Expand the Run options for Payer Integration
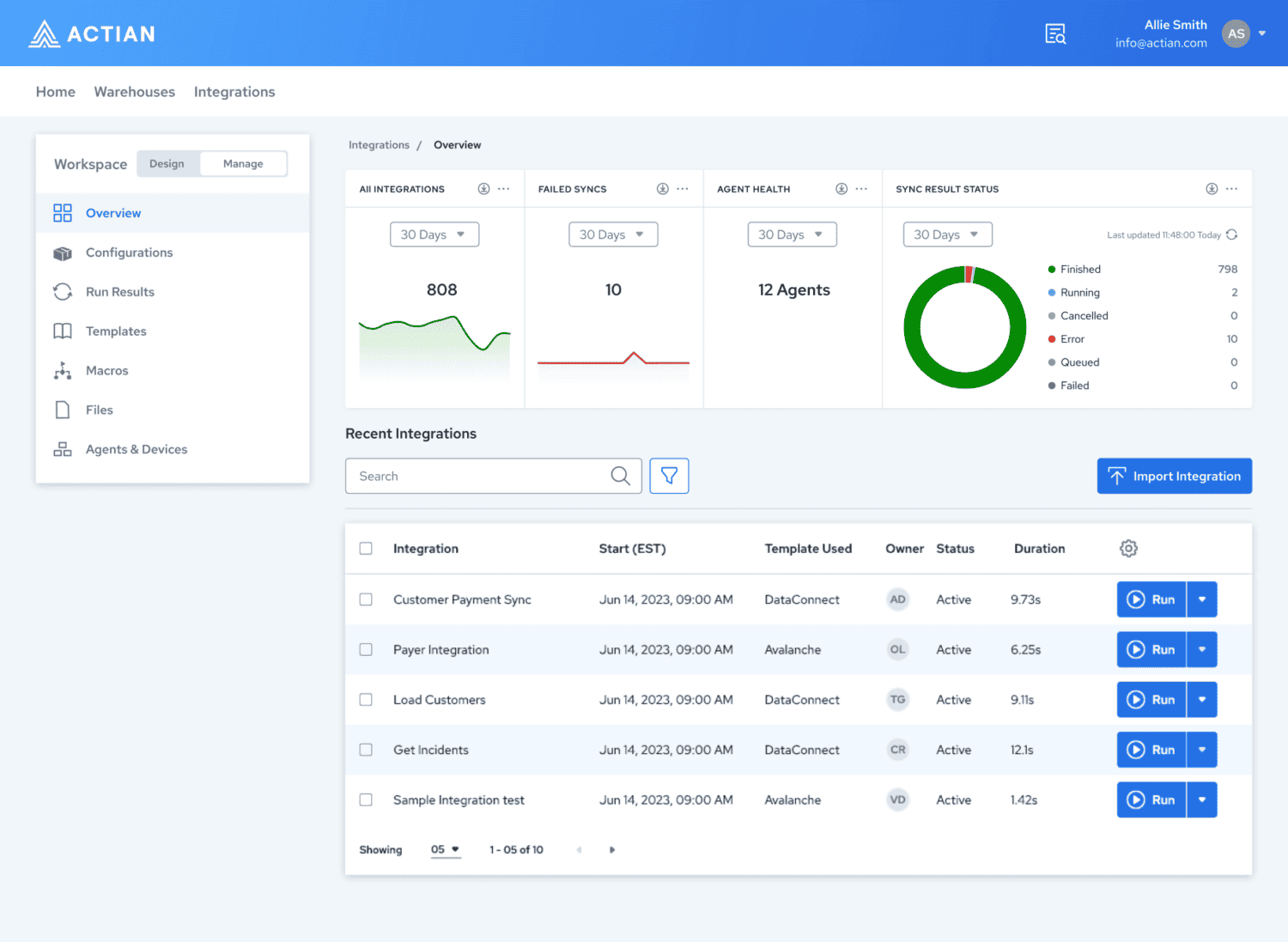This screenshot has width=1288, height=942. point(1202,649)
